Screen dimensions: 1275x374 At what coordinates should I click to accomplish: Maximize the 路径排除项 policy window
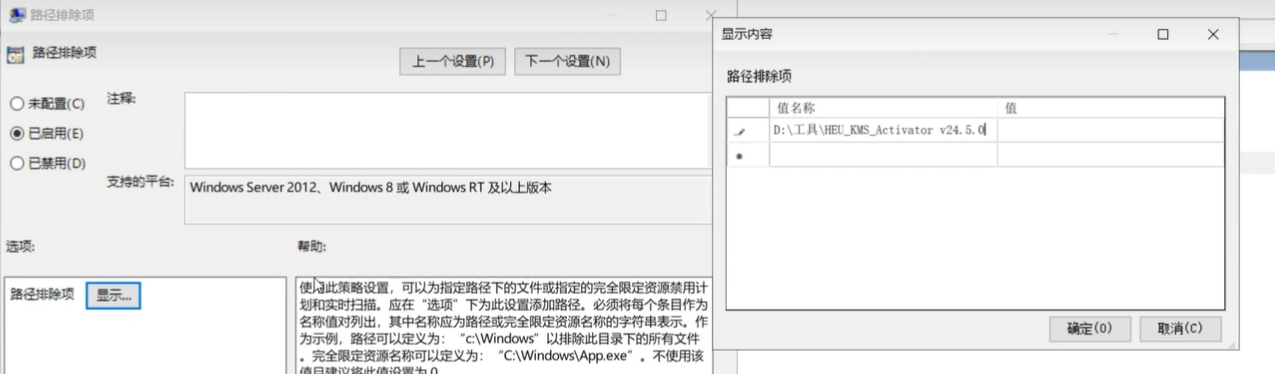[x=661, y=16]
